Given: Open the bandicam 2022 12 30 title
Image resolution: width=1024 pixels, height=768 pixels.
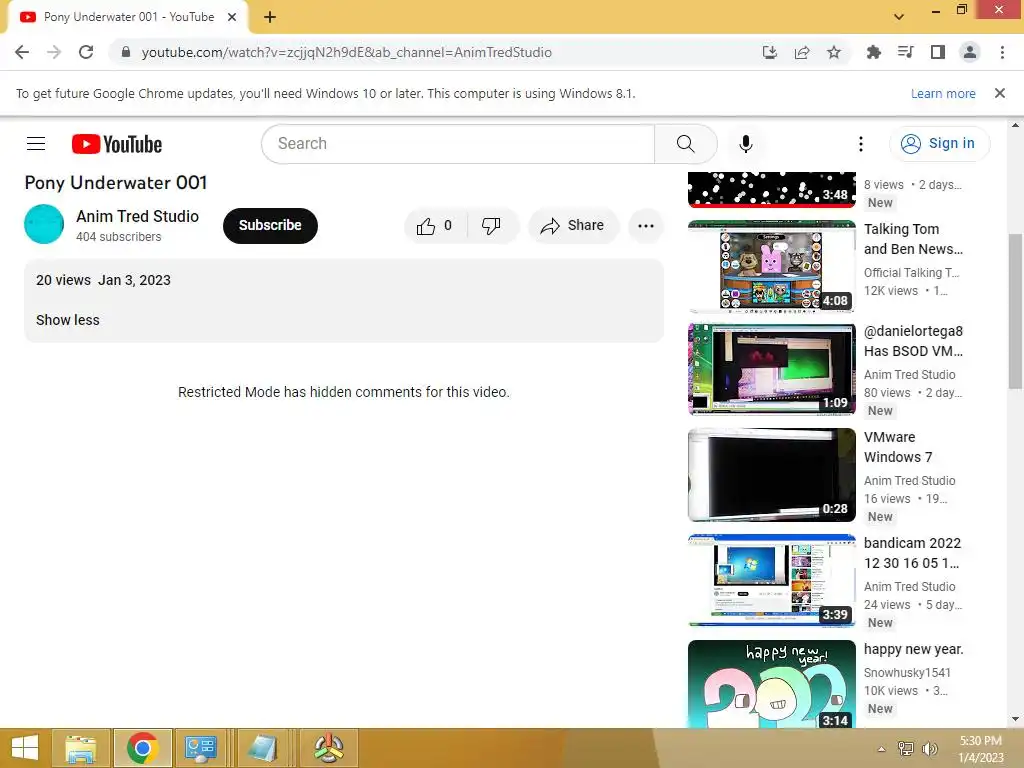Looking at the screenshot, I should pyautogui.click(x=912, y=553).
